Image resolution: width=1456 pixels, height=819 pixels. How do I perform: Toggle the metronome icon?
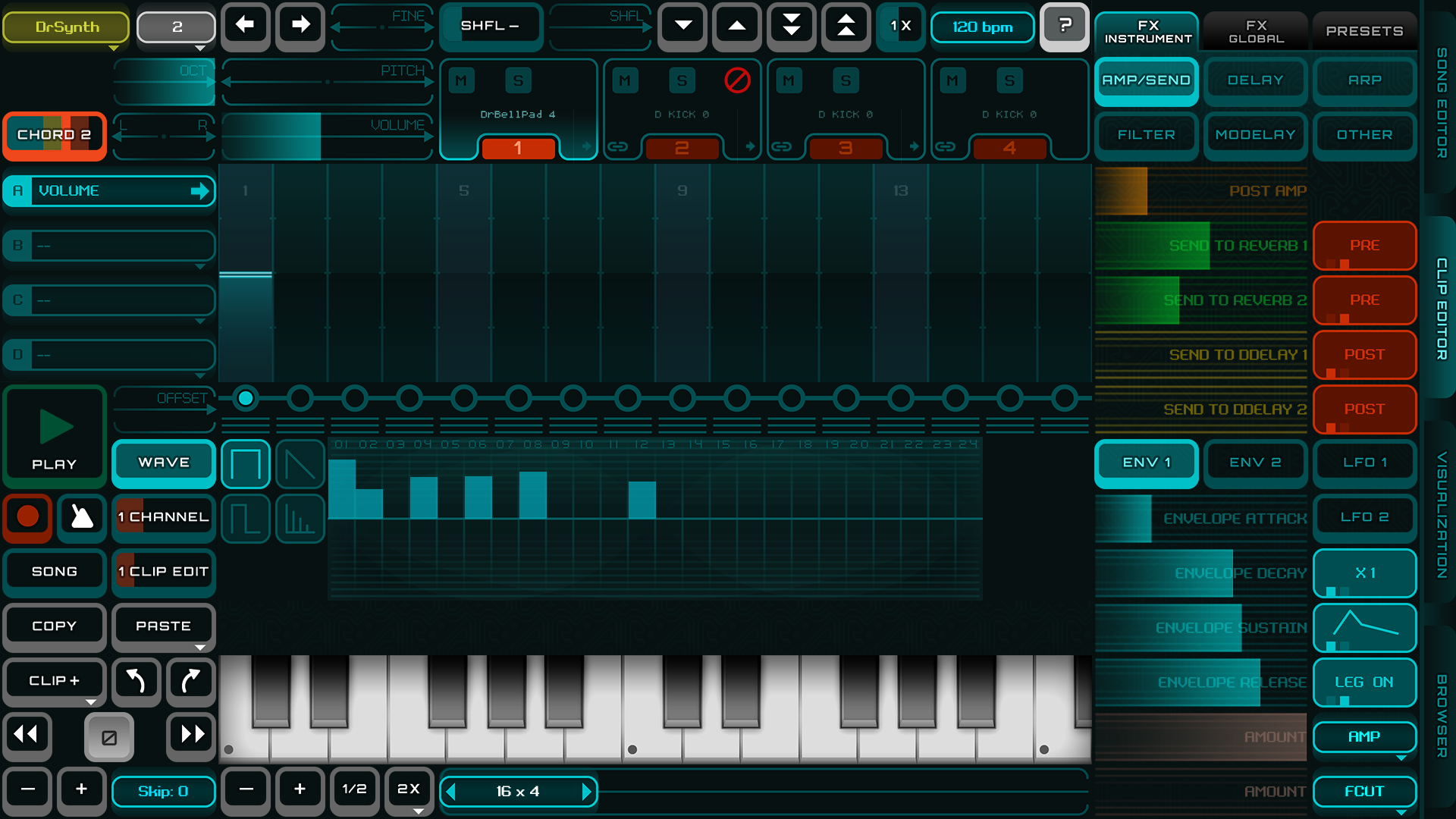point(82,517)
